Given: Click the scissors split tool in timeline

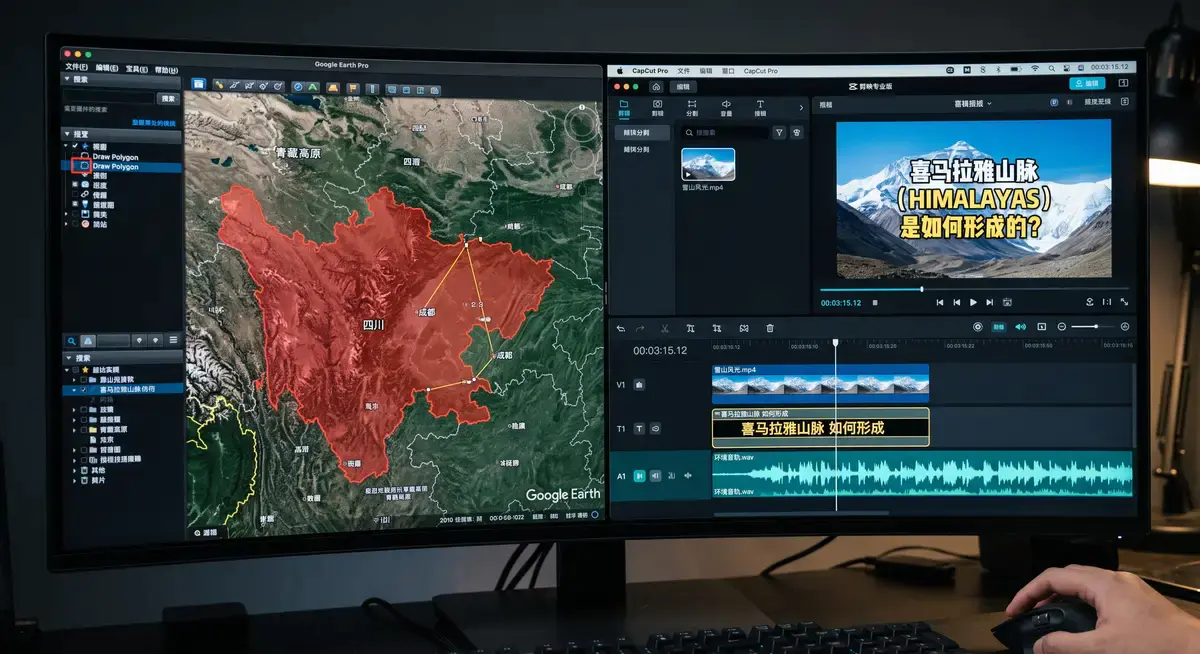Looking at the screenshot, I should (666, 328).
